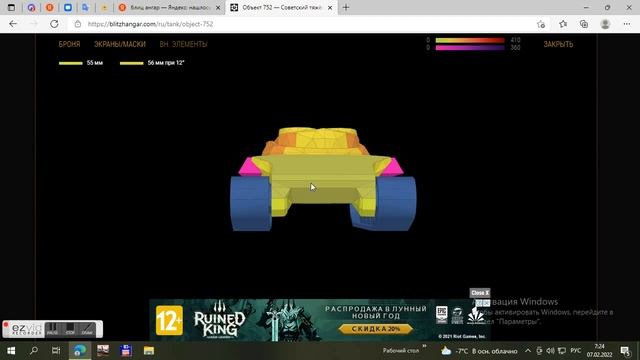
Task: Click the ezvid Recorder PAUSE button
Action: pyautogui.click(x=52, y=329)
